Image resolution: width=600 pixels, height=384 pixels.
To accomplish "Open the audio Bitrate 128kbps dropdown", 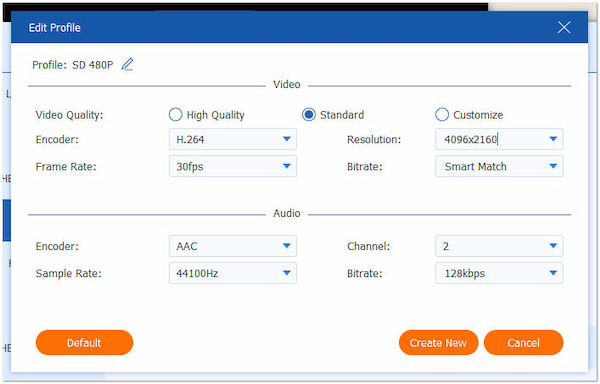I will point(499,273).
